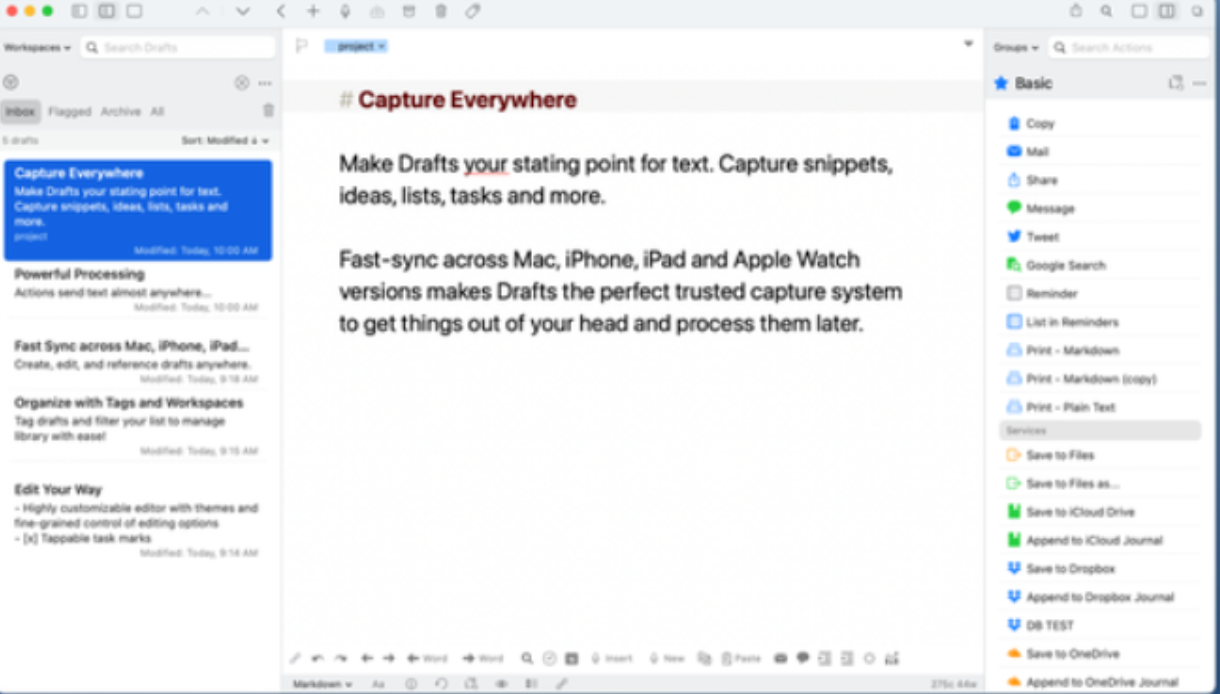Open the Powerful Processing draft
The image size is (1220, 694).
click(x=138, y=290)
